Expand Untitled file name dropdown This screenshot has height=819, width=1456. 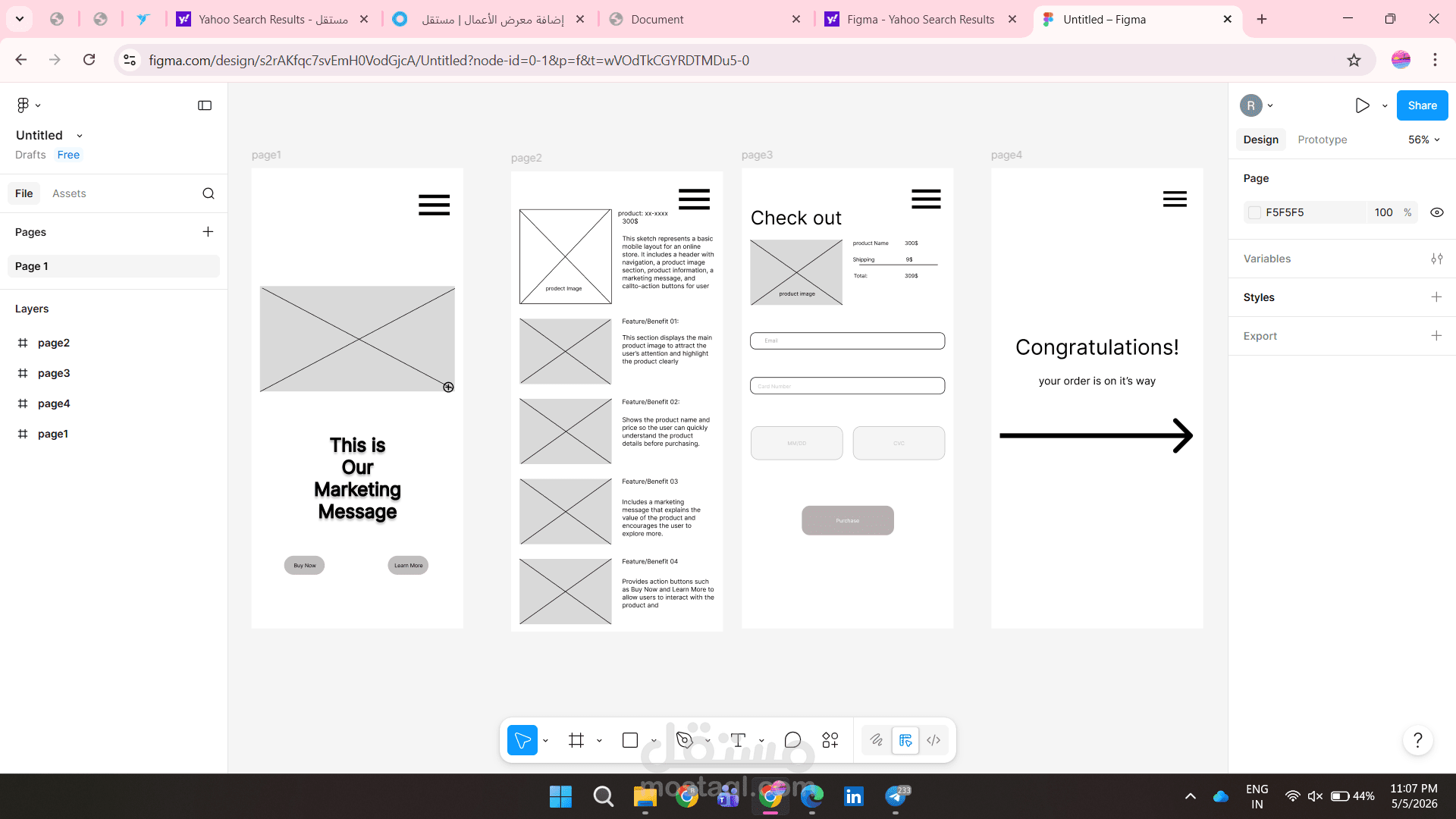80,136
